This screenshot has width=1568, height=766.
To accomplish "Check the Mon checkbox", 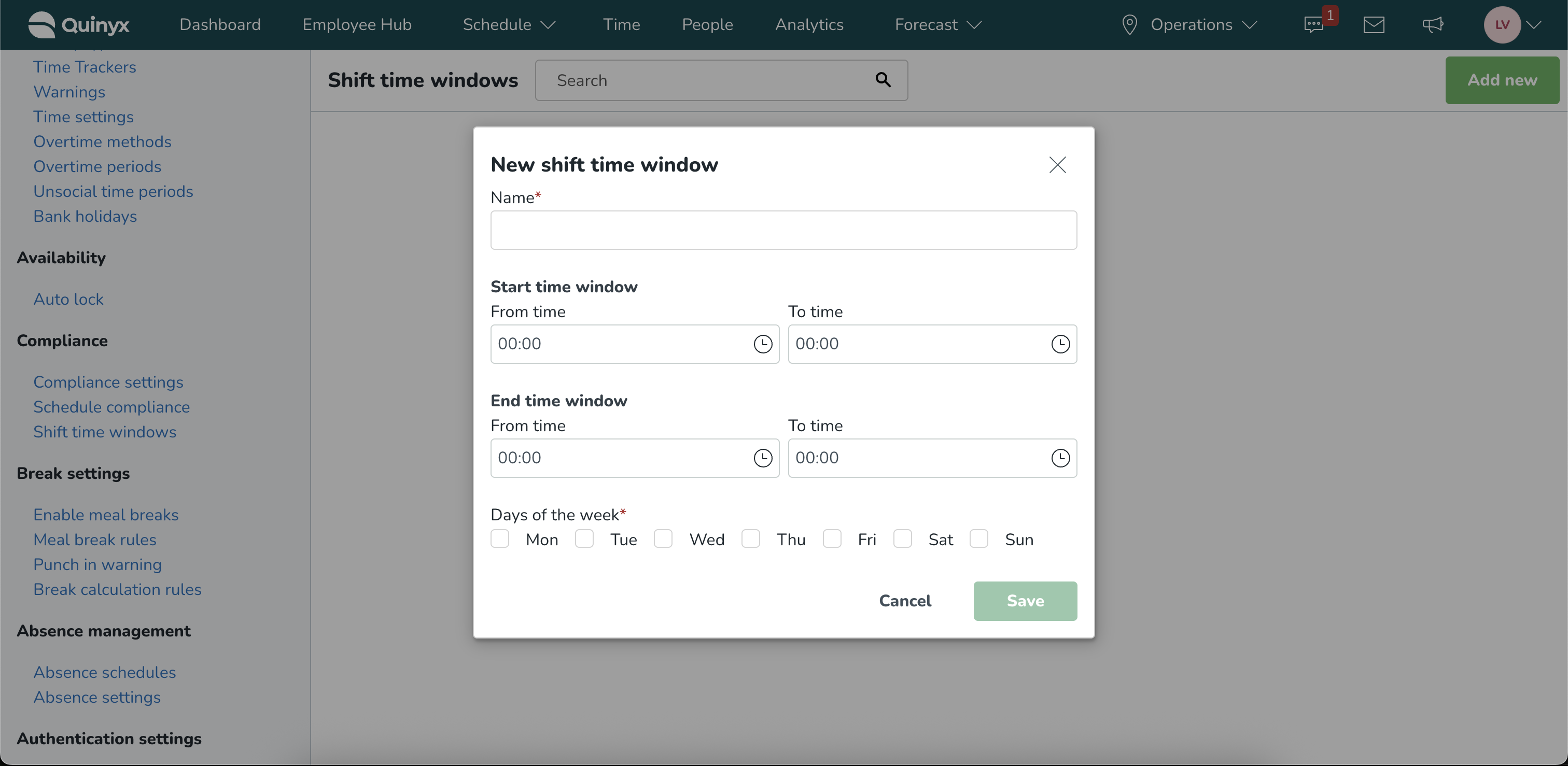I will click(x=500, y=539).
